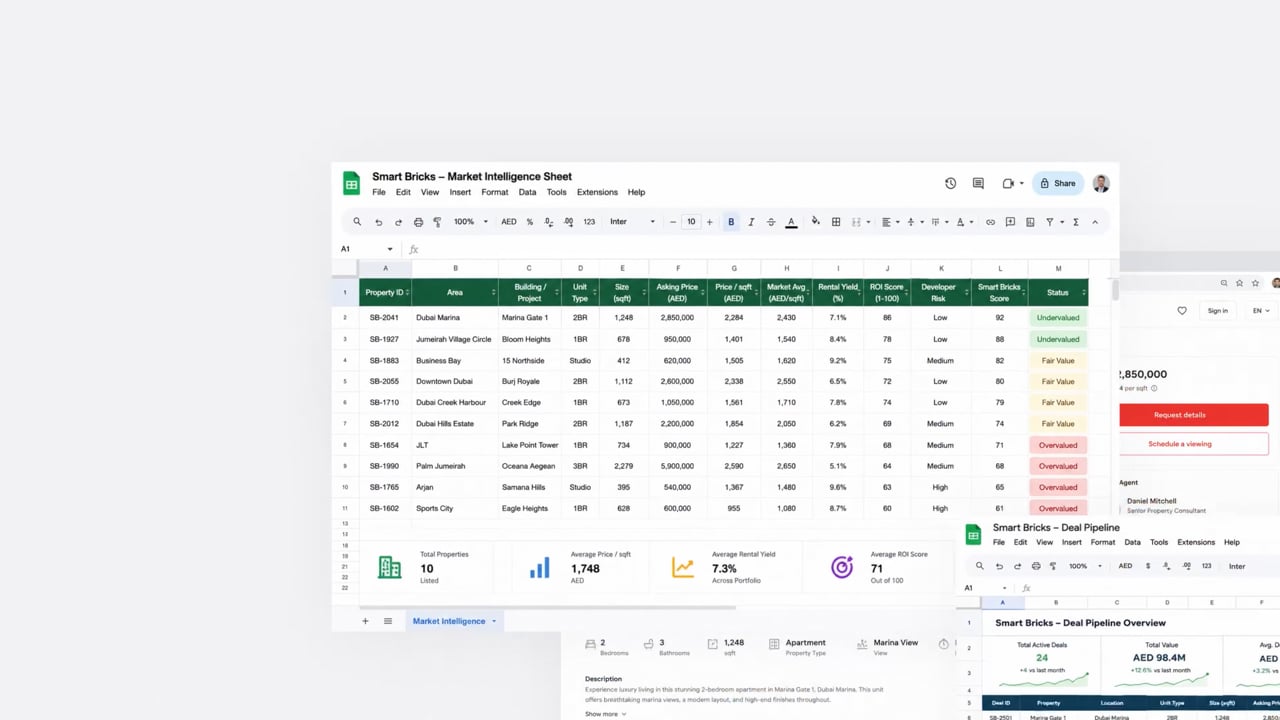Screen dimensions: 1280x720
Task: Increase font size in Market Intelligence Sheet
Action: [710, 222]
